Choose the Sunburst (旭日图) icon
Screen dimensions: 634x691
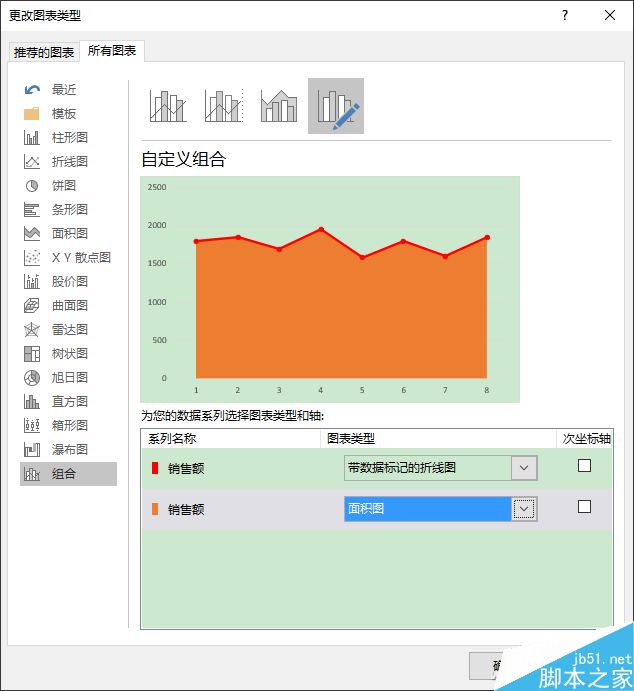point(32,378)
